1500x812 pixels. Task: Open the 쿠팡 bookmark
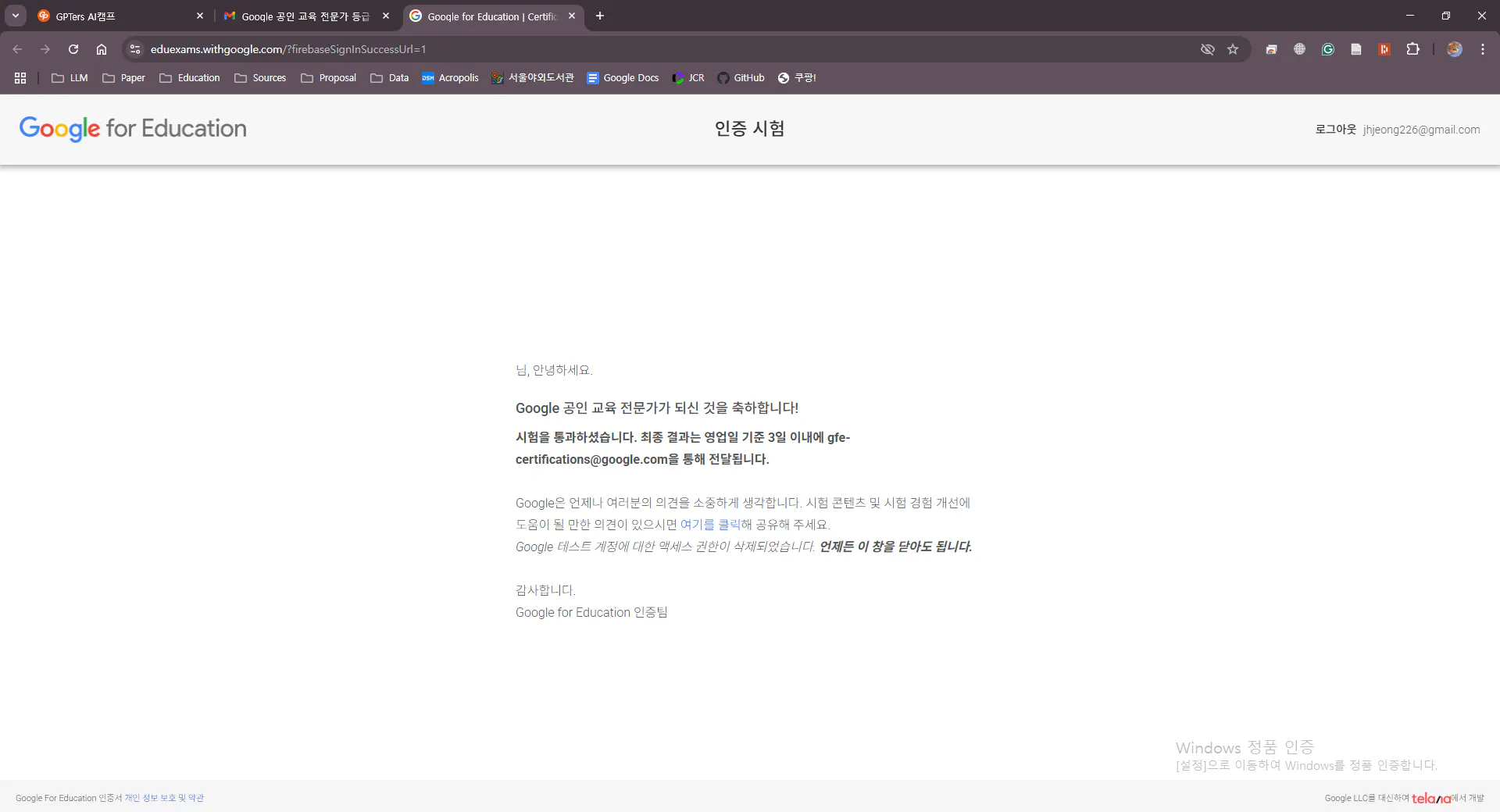798,78
